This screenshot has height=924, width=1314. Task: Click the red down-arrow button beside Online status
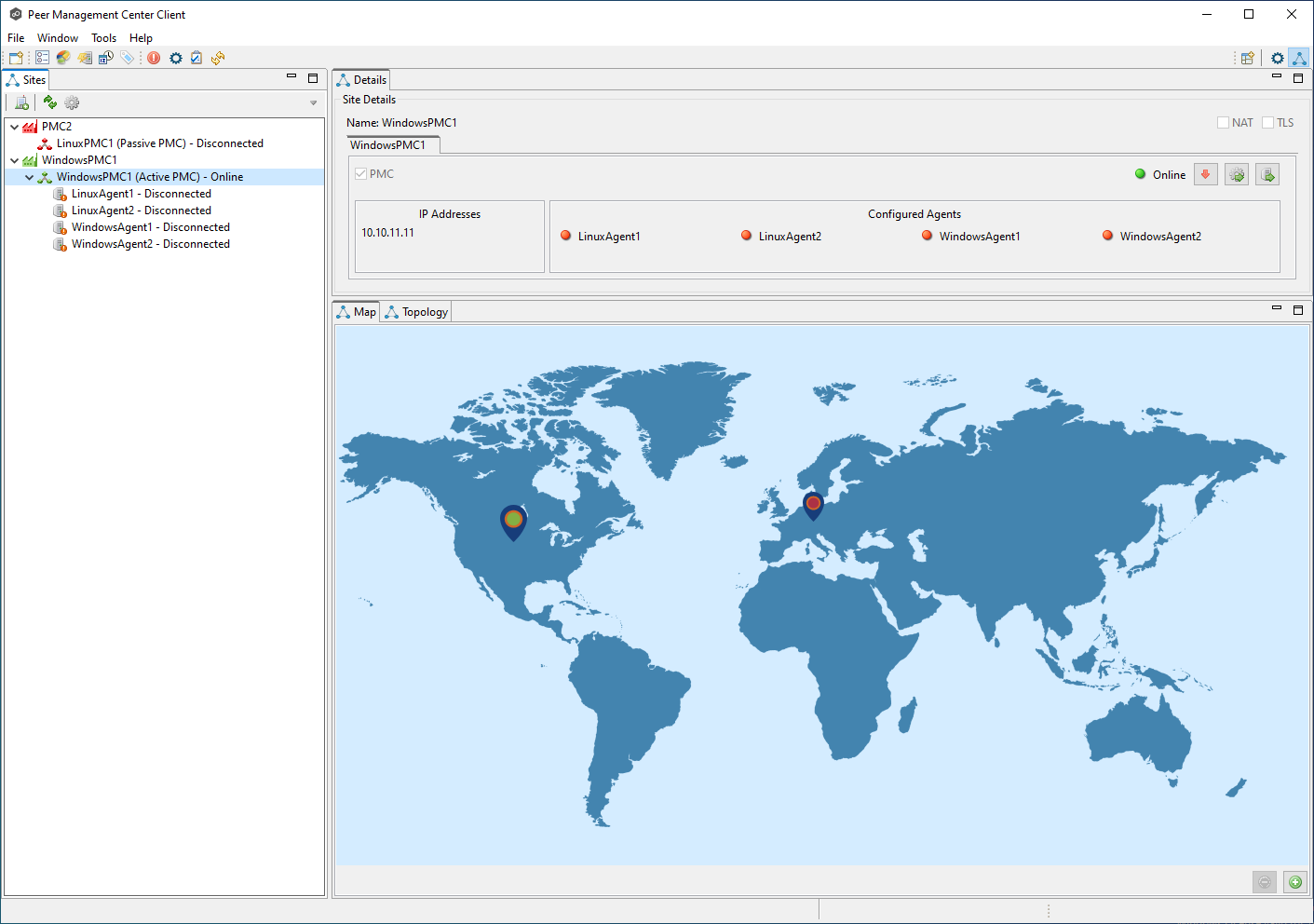click(1205, 174)
